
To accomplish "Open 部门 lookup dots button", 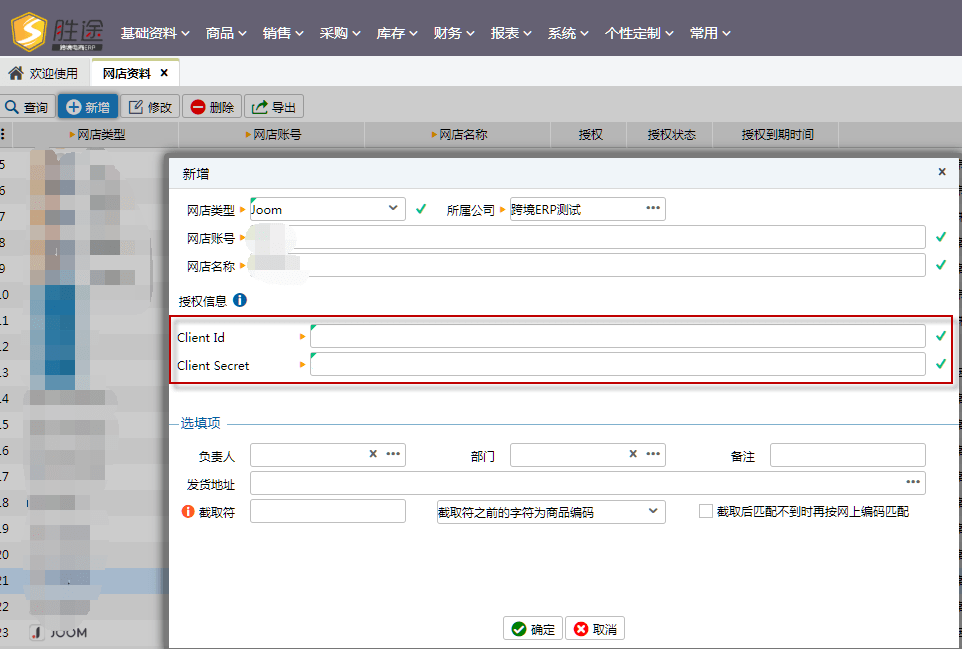I will 653,454.
